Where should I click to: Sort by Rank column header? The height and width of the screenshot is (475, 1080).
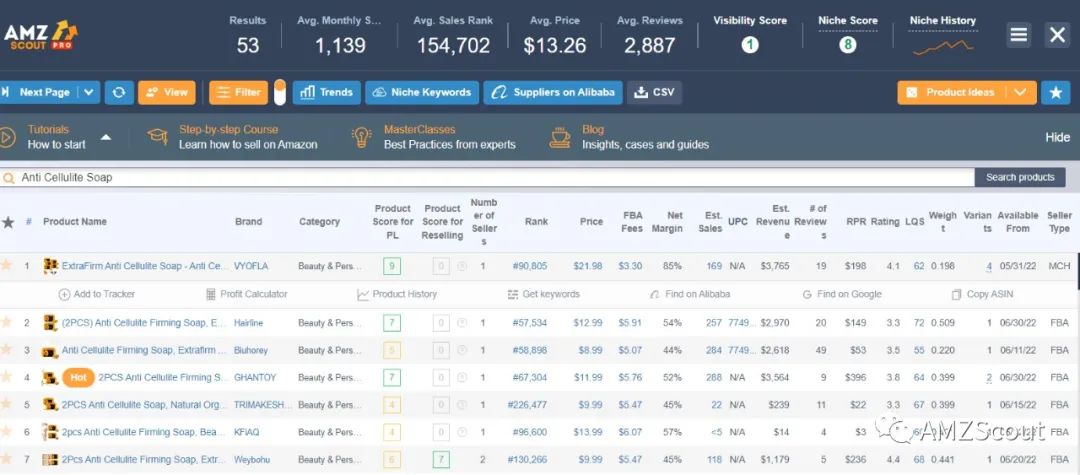(537, 222)
